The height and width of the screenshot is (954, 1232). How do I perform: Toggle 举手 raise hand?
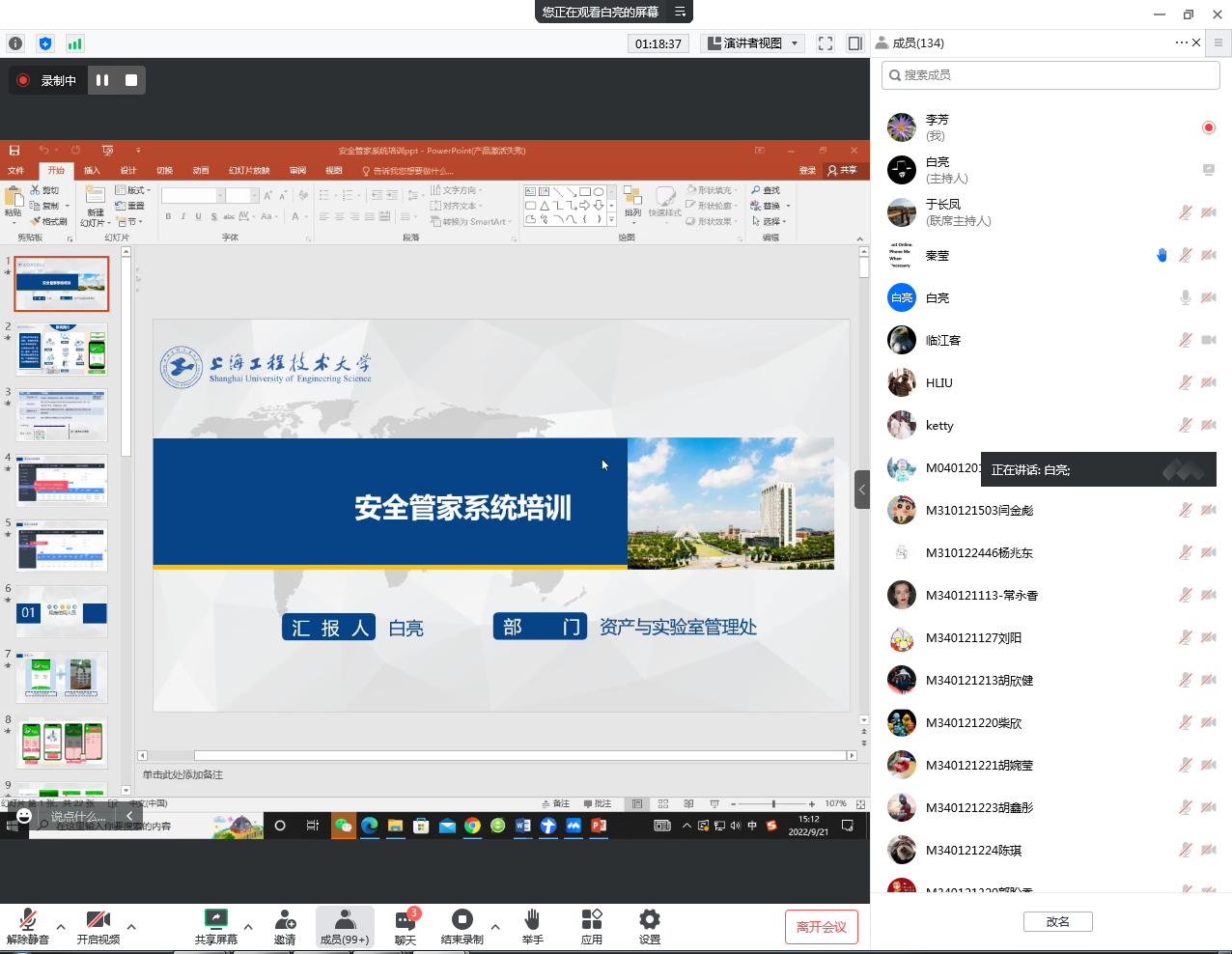(x=532, y=925)
